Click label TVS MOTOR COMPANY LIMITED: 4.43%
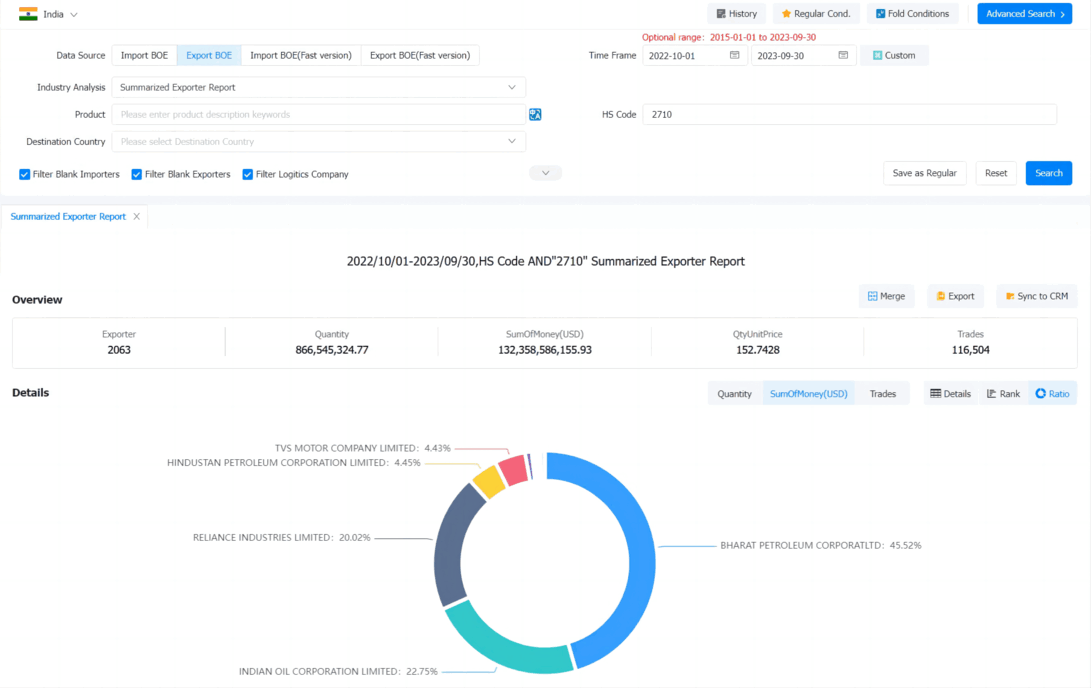1091x688 pixels. click(x=363, y=448)
